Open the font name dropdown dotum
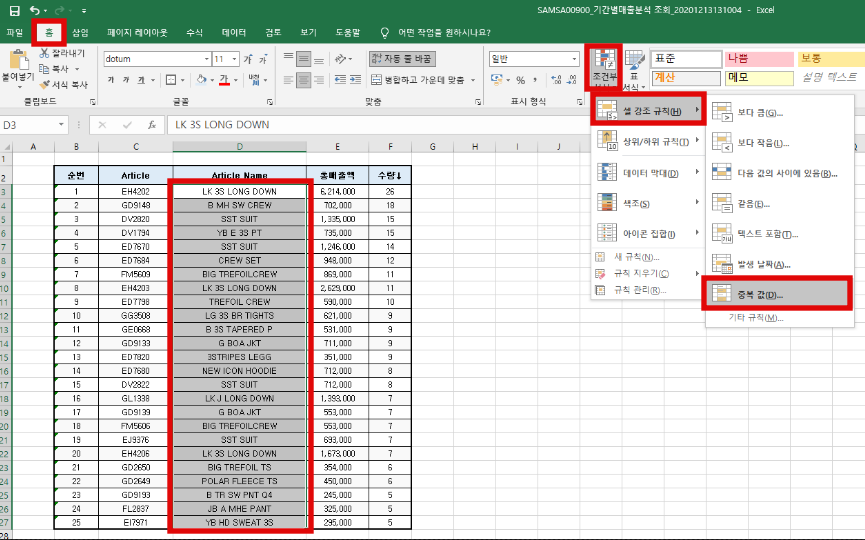 tap(207, 59)
